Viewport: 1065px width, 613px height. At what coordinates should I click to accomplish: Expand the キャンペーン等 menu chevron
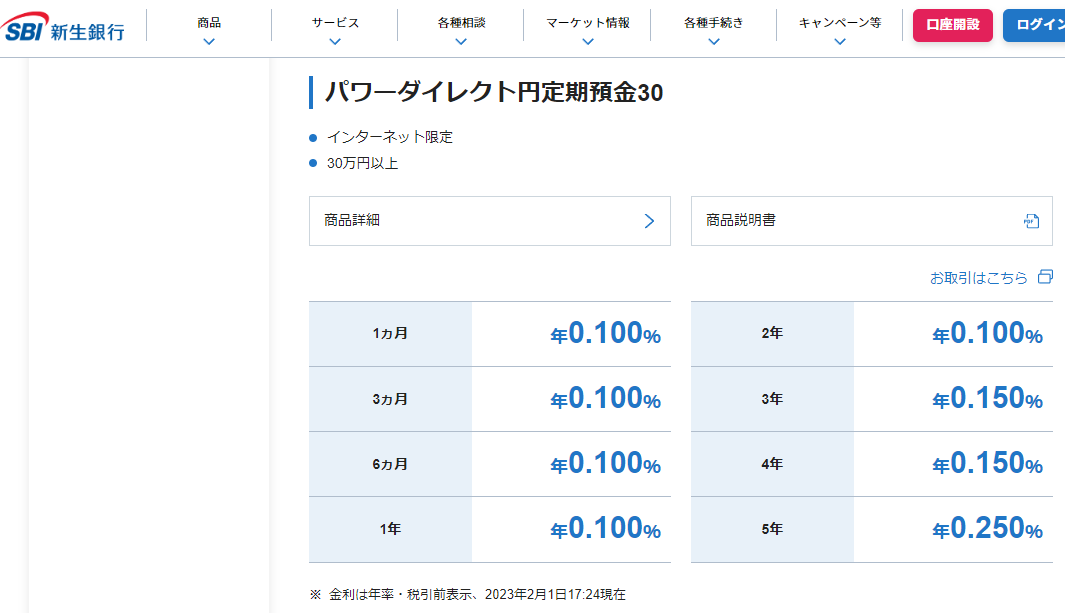click(x=840, y=42)
